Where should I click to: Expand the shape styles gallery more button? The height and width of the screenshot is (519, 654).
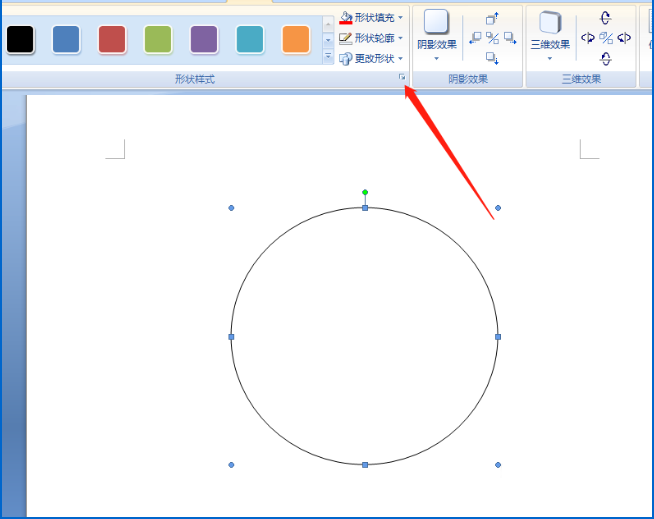[328, 57]
